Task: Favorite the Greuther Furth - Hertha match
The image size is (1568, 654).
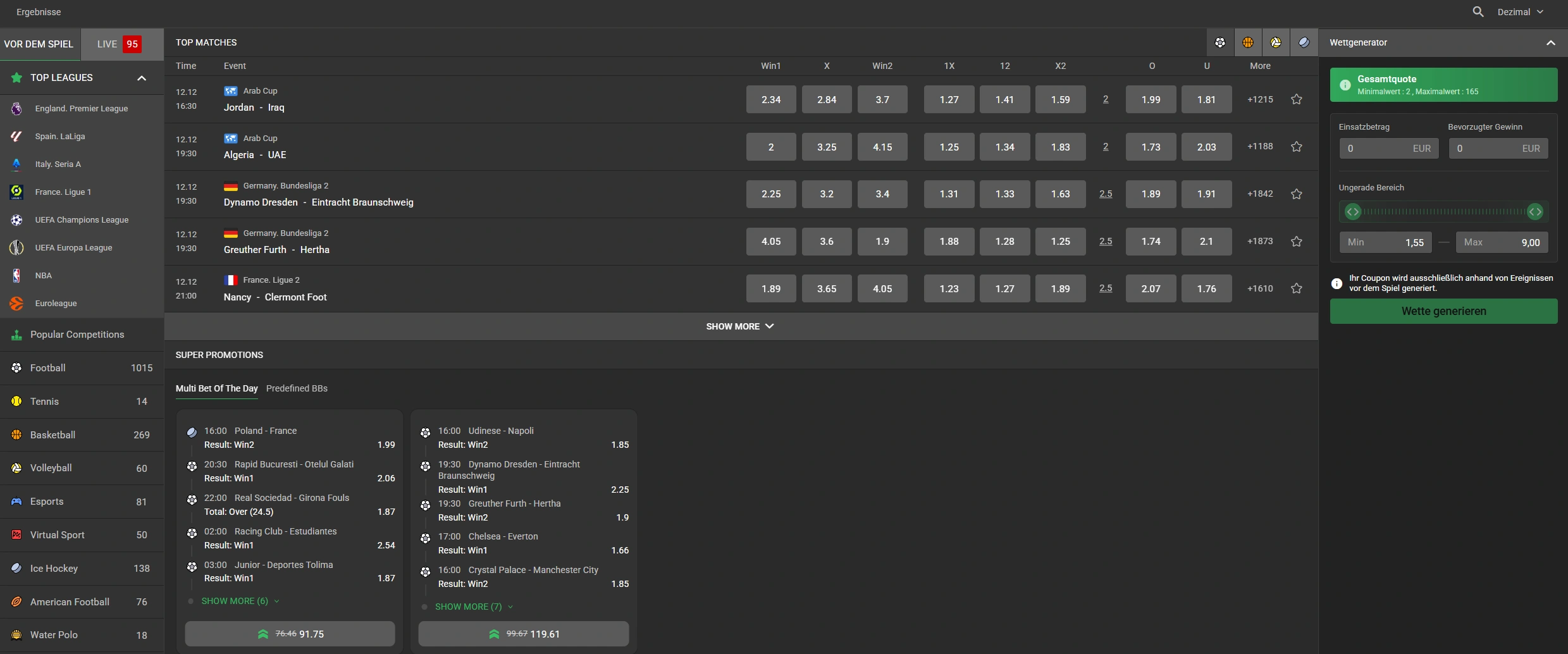Action: pyautogui.click(x=1297, y=242)
